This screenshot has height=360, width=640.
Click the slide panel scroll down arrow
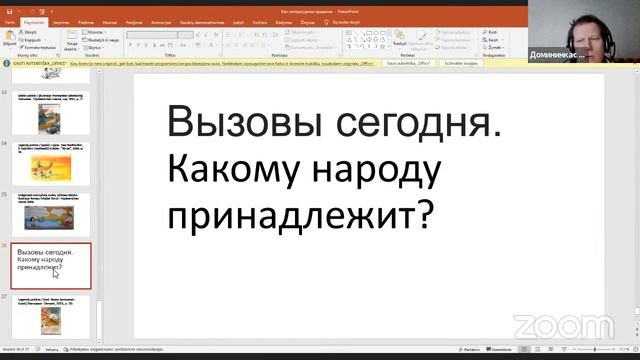pyautogui.click(x=99, y=342)
